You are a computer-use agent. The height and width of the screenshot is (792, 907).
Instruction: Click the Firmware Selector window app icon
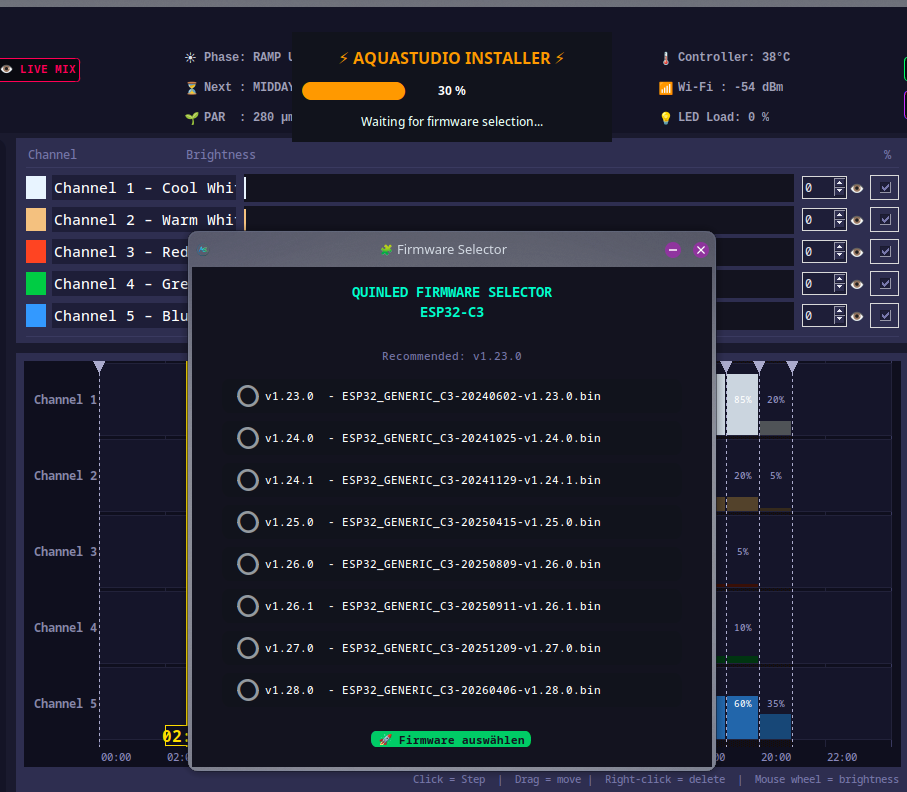coord(203,250)
